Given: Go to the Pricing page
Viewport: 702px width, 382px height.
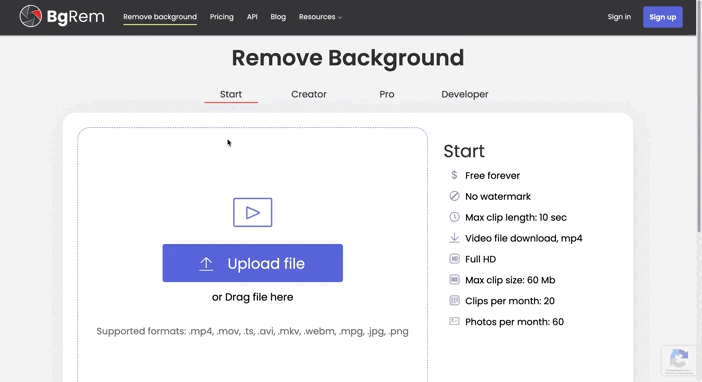Looking at the screenshot, I should (222, 17).
